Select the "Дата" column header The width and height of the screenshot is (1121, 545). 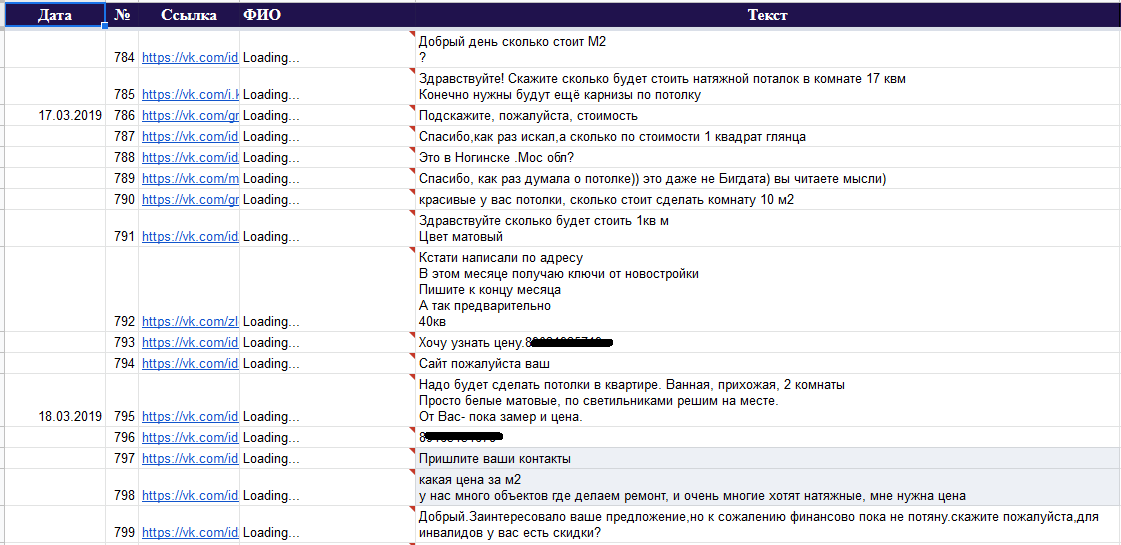point(54,15)
